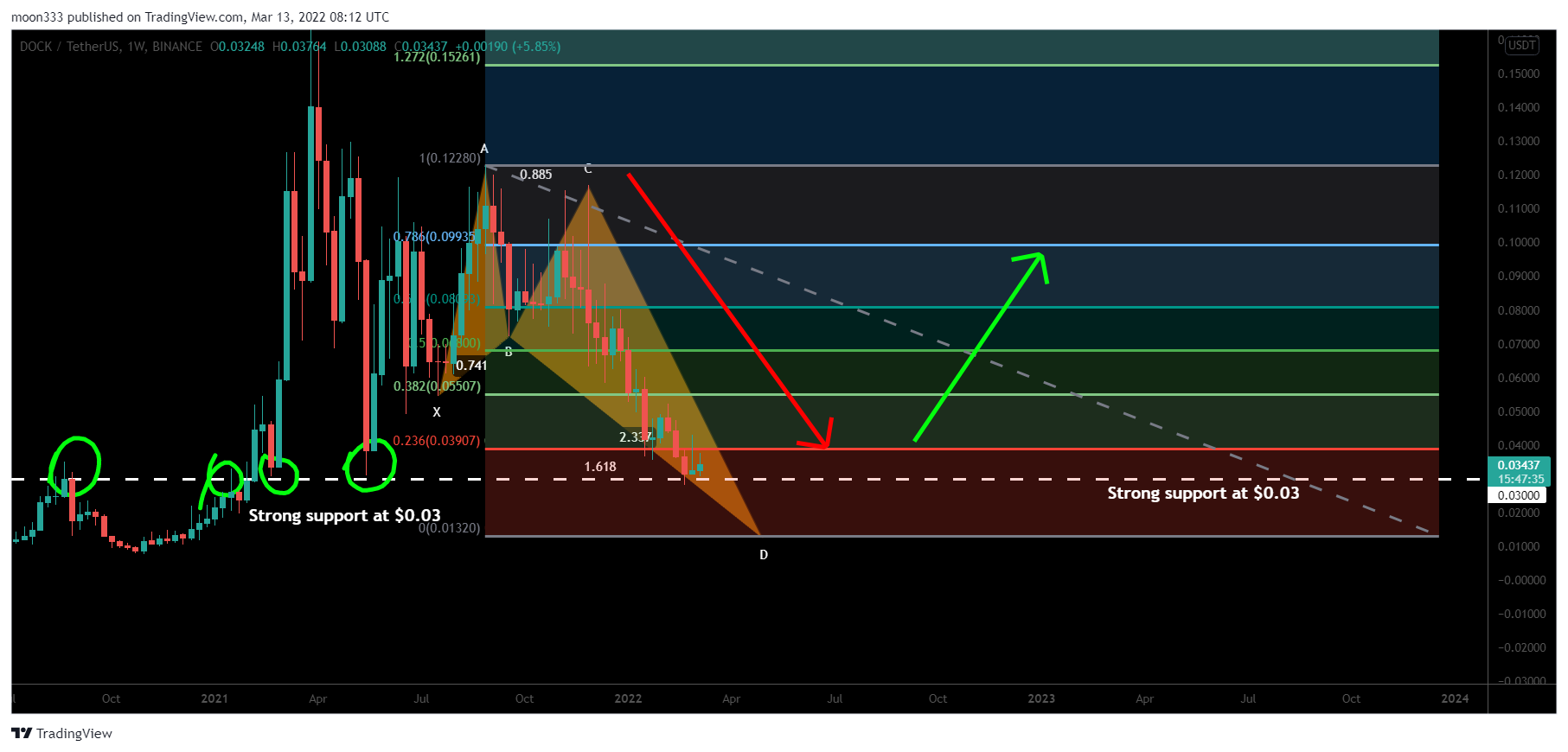The width and height of the screenshot is (1568, 752).
Task: Select the blue 0.786 Fibonacci level line
Action: [x=962, y=245]
